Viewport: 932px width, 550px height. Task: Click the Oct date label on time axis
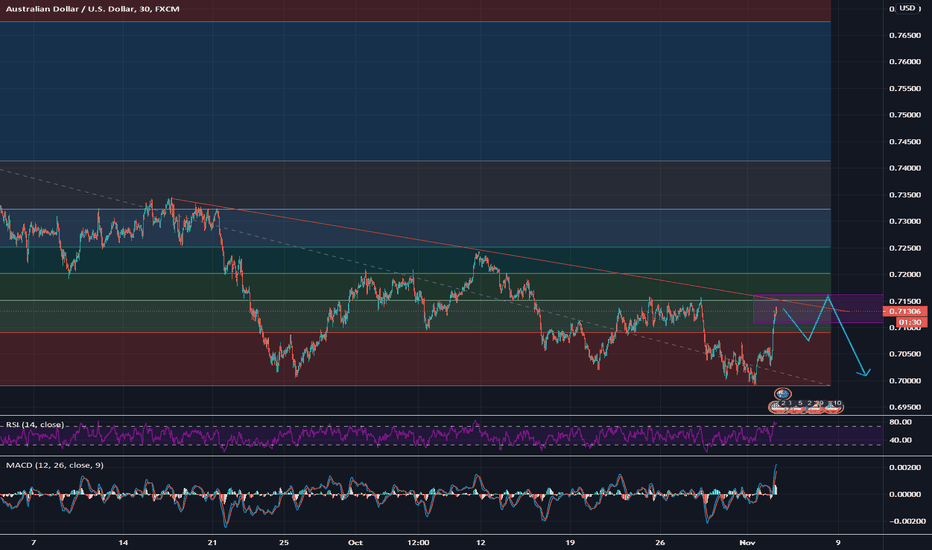click(x=355, y=542)
